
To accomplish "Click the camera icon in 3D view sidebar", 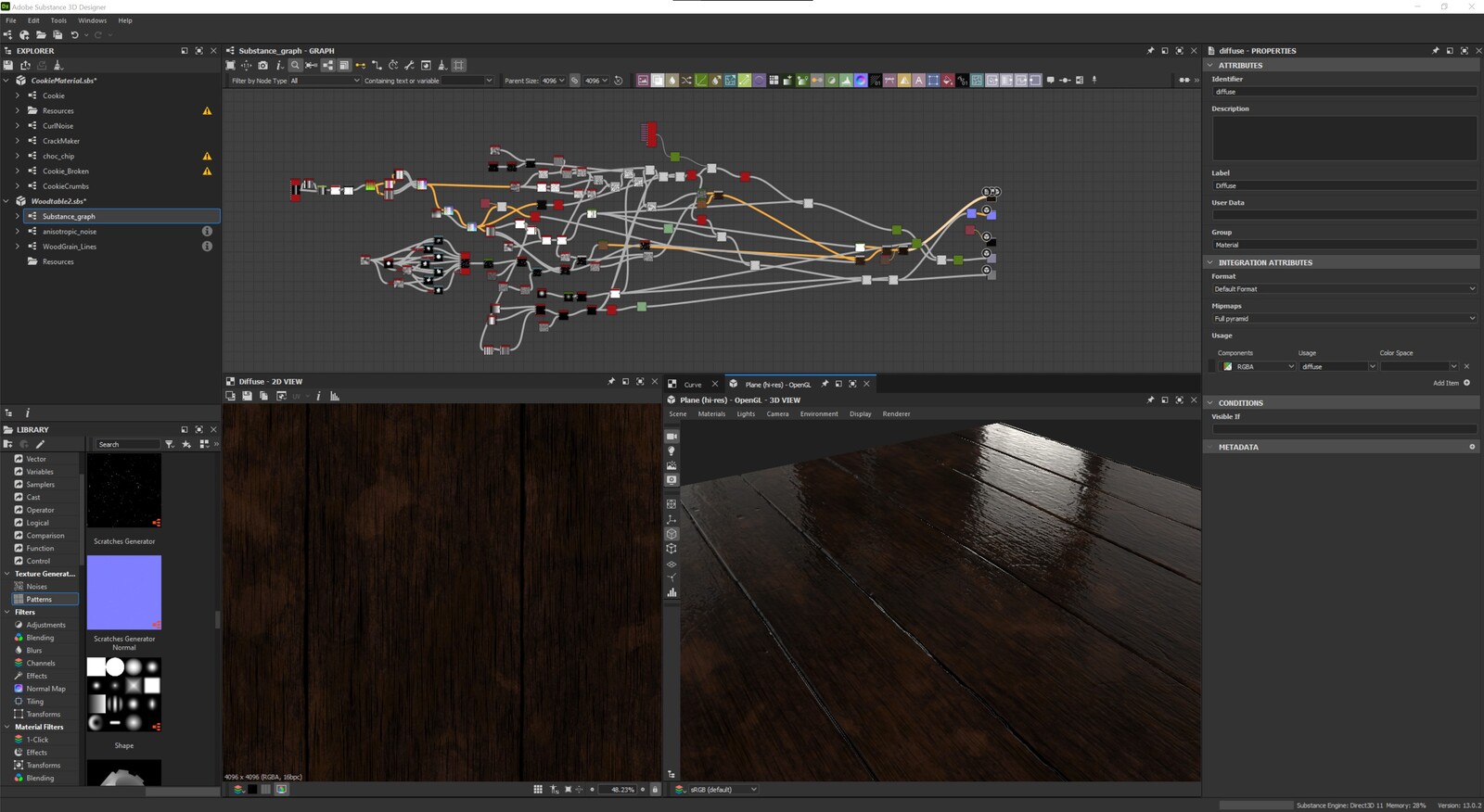I will tap(672, 436).
